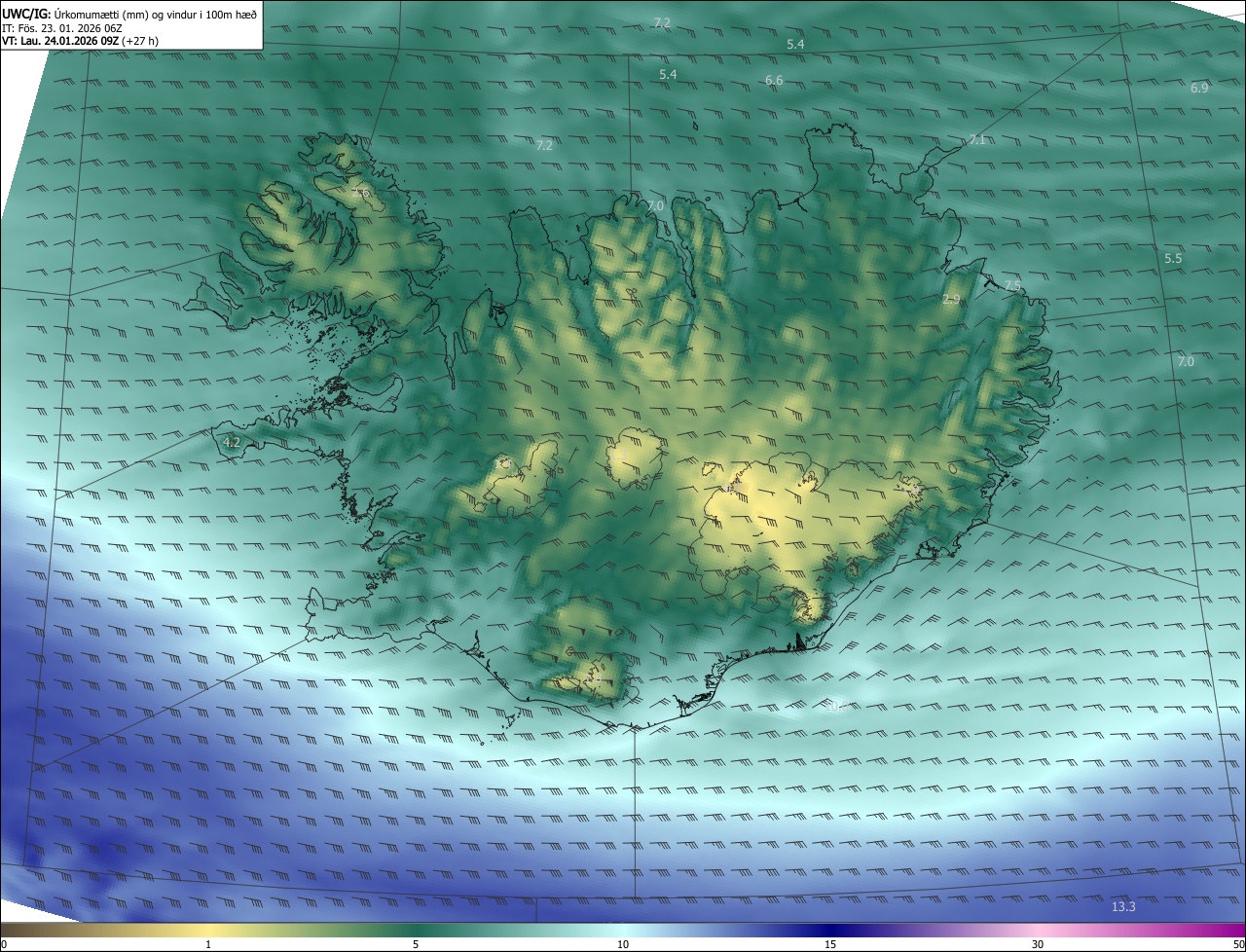Click the color scale tick label 15

[x=830, y=944]
